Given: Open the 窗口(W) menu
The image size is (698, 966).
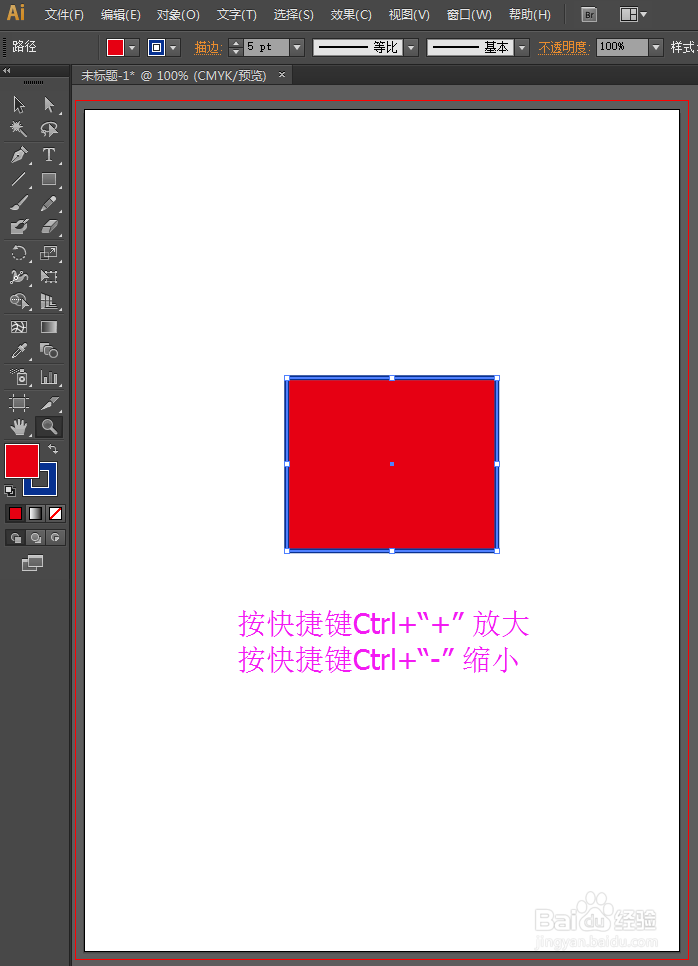Looking at the screenshot, I should (x=469, y=15).
